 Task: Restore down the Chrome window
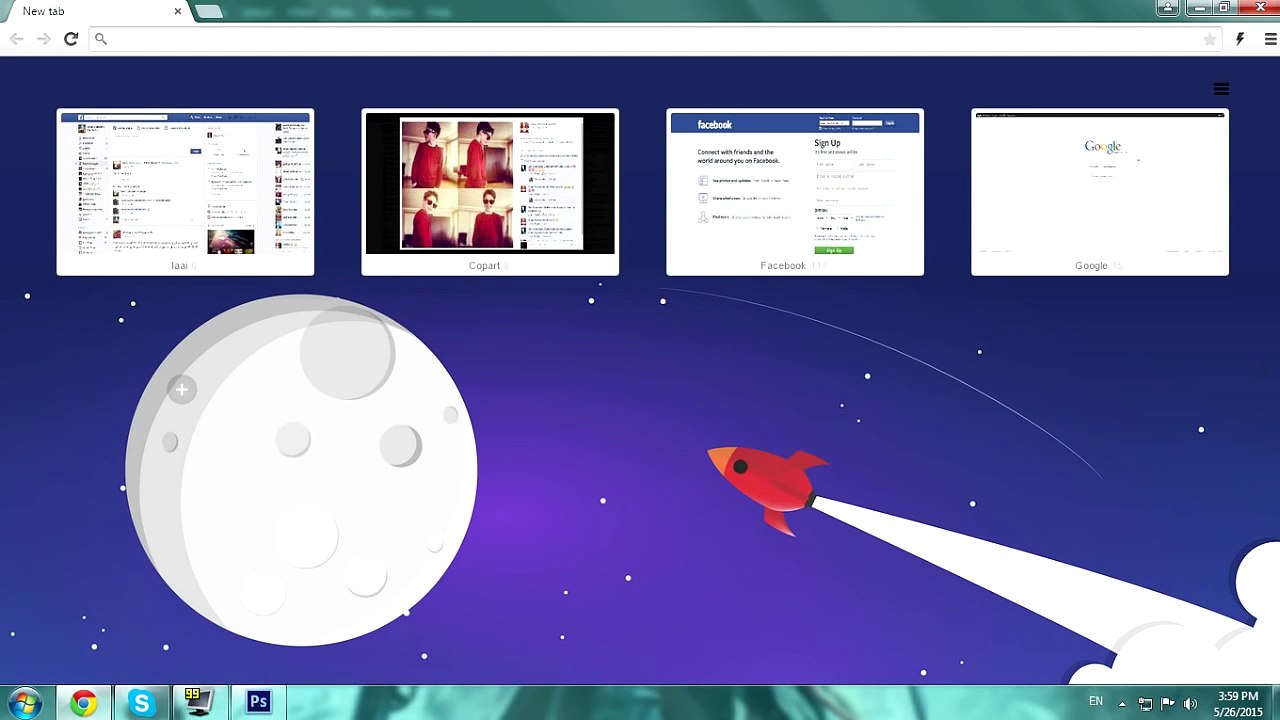click(x=1225, y=8)
